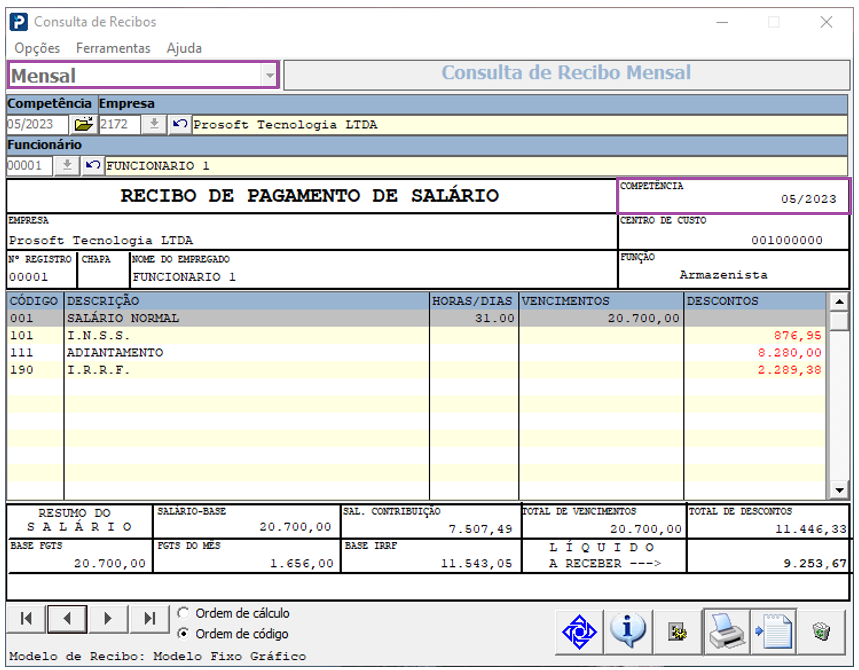Print the receipt using the printer icon

pos(726,632)
